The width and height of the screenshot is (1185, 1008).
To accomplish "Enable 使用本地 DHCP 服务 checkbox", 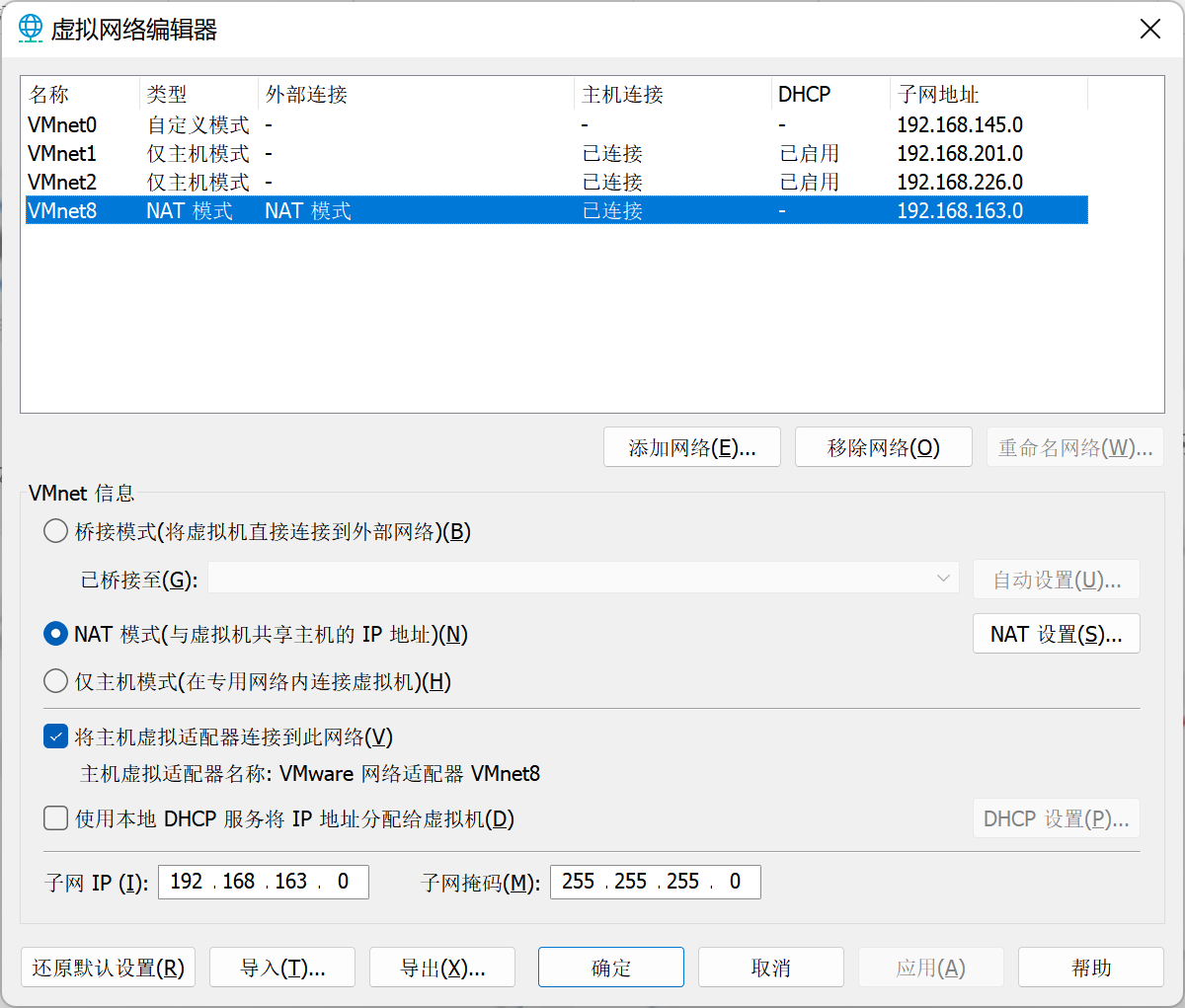I will coord(56,818).
